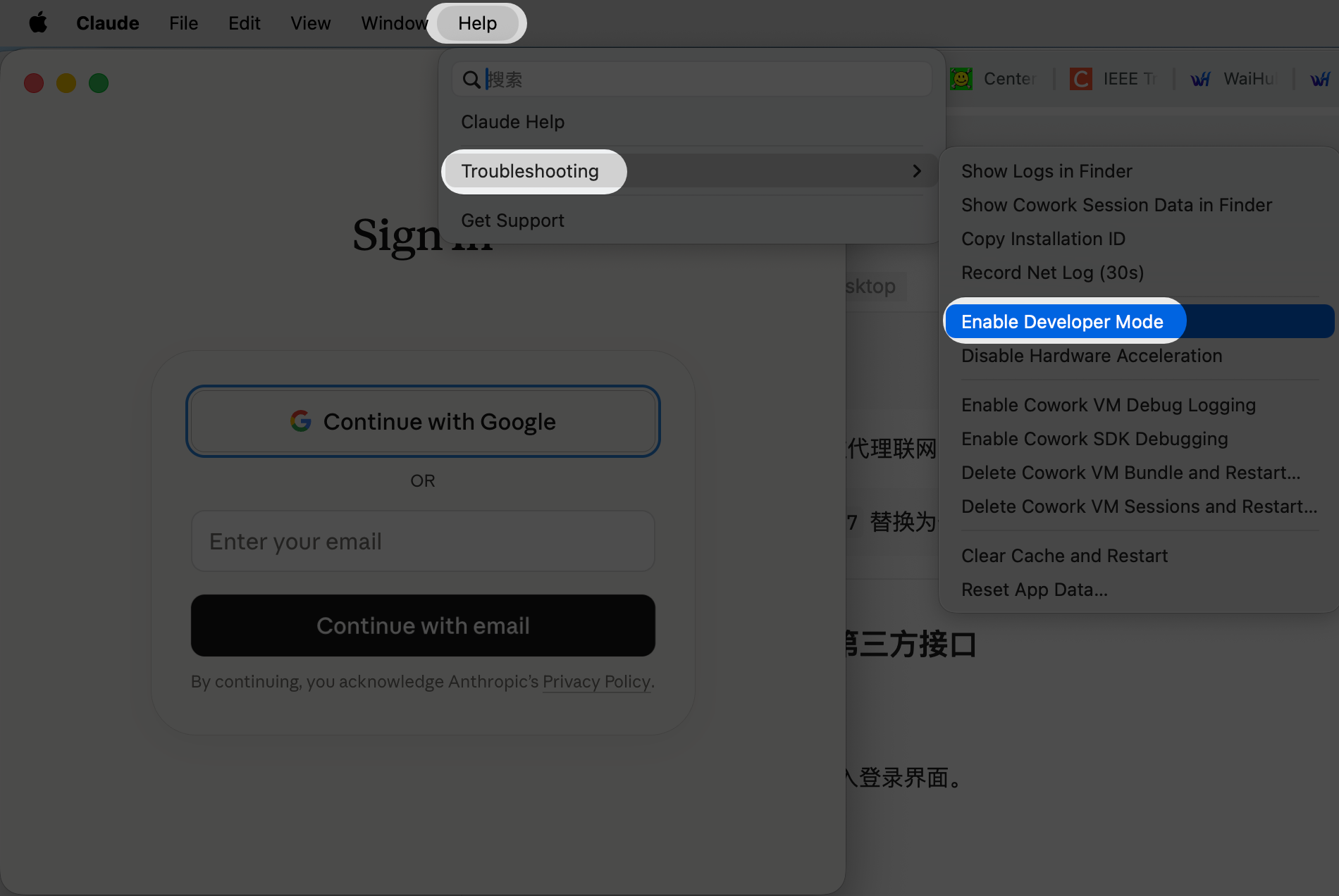The height and width of the screenshot is (896, 1339).
Task: Choose Record Net Log (30s)
Action: [x=1138, y=273]
